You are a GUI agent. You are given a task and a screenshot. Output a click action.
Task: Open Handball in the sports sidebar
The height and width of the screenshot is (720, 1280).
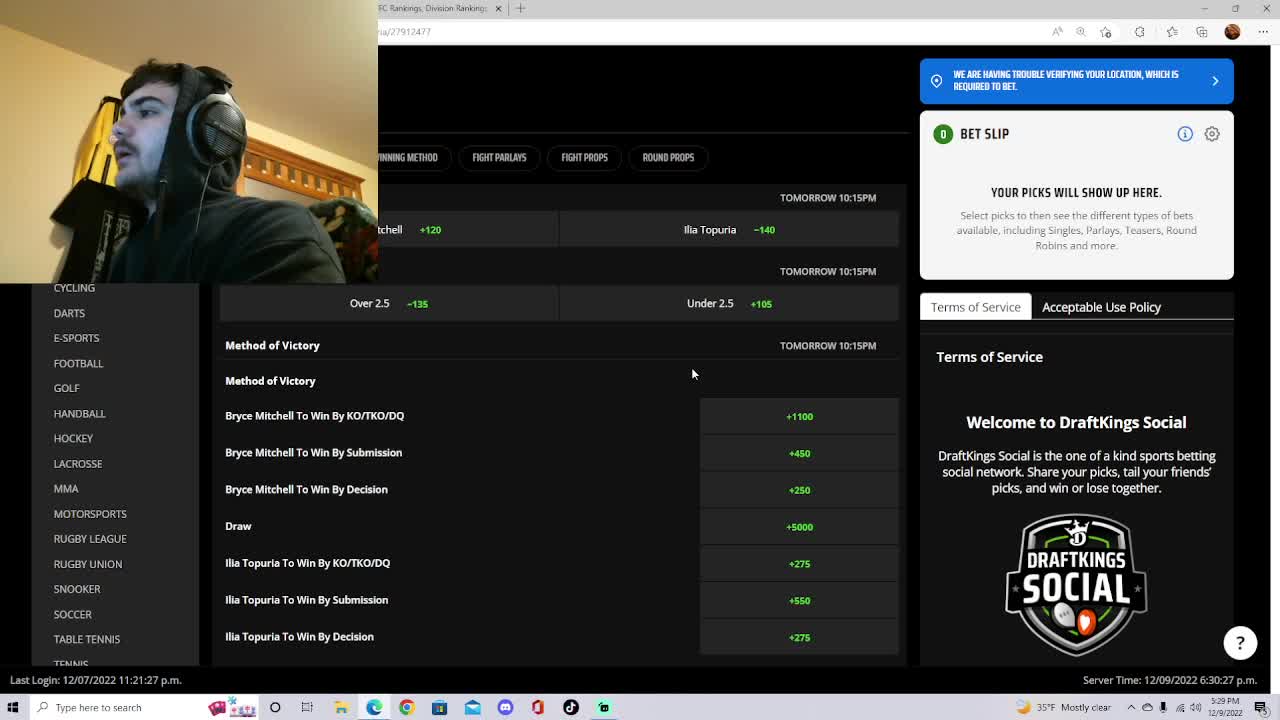[79, 413]
